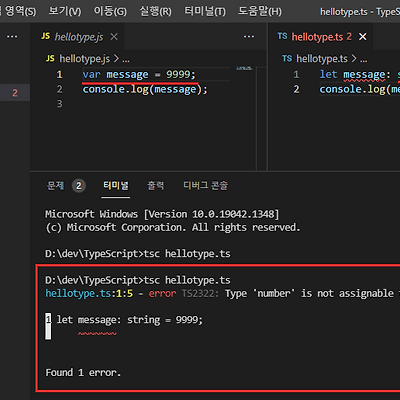Click line number 1 in hellotype.js
400x400 pixels.
coord(59,74)
